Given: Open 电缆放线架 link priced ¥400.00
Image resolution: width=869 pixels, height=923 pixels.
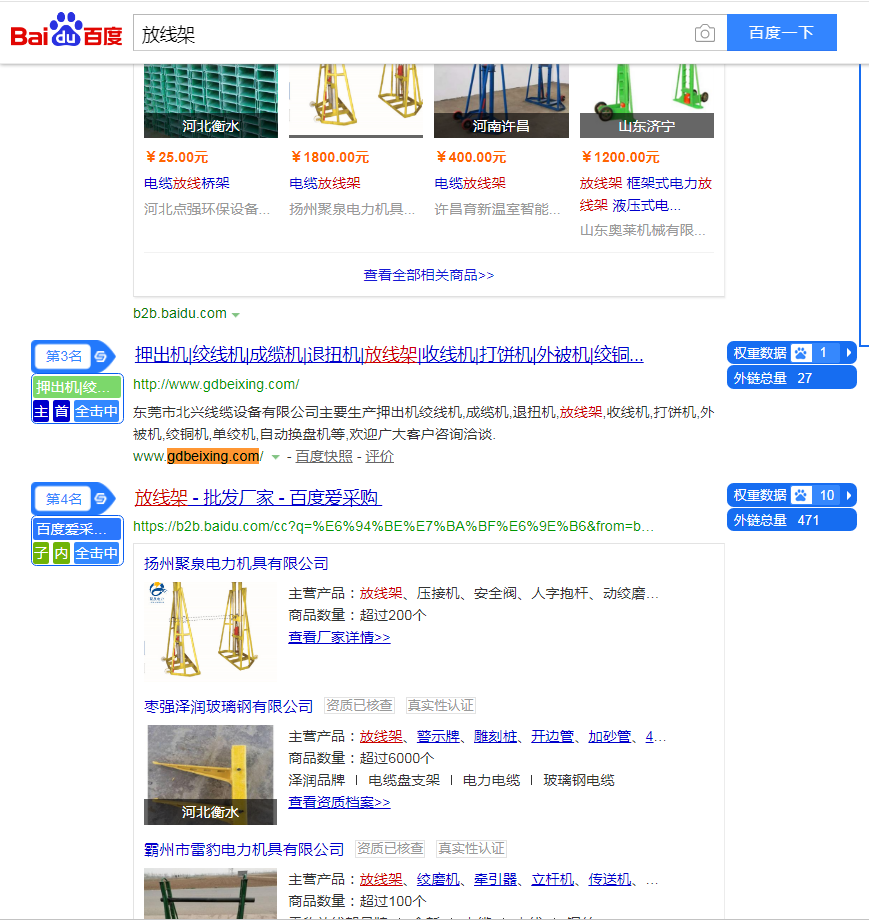Looking at the screenshot, I should click(x=470, y=184).
